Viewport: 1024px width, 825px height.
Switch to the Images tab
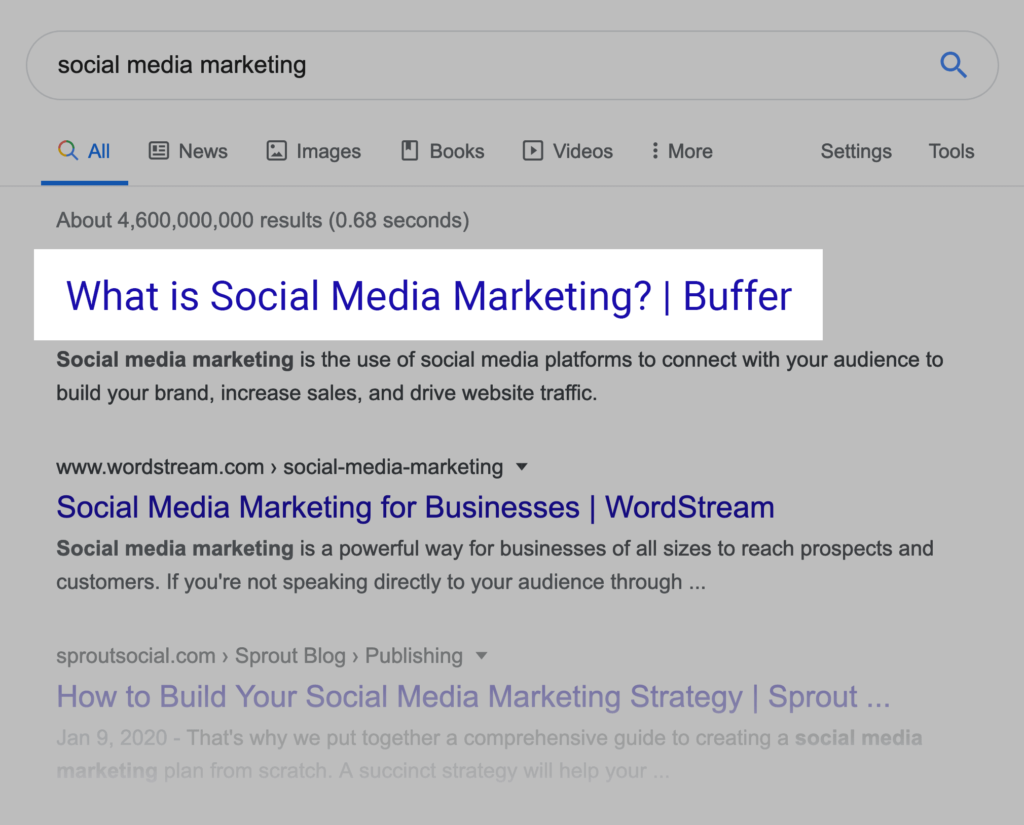tap(313, 152)
